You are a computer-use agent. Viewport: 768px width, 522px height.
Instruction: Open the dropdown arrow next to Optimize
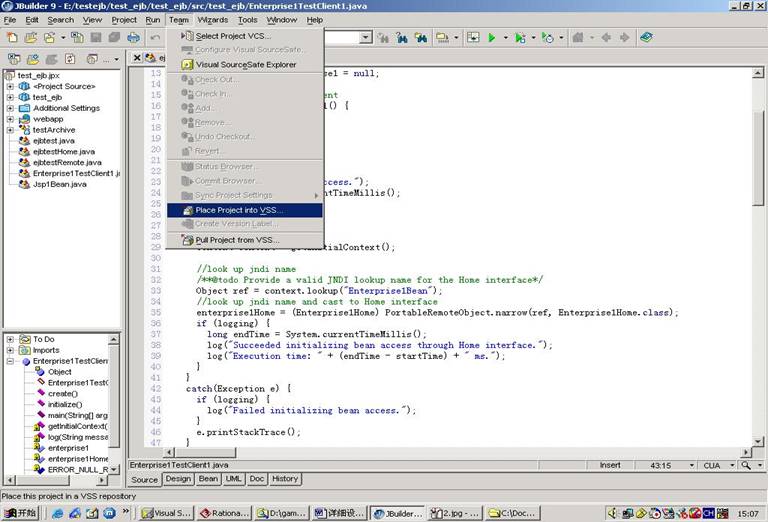(561, 37)
